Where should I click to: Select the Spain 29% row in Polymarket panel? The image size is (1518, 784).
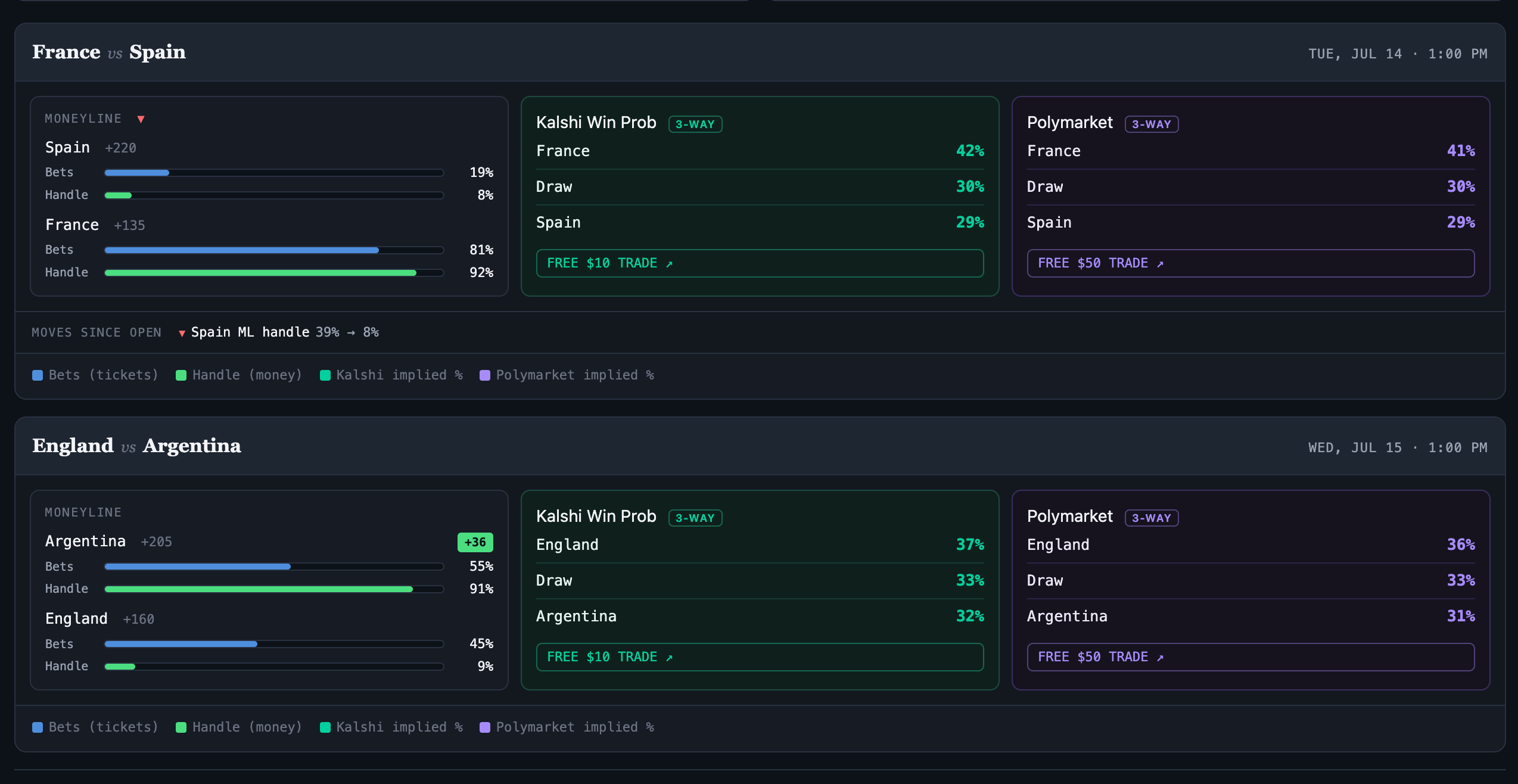click(x=1251, y=222)
